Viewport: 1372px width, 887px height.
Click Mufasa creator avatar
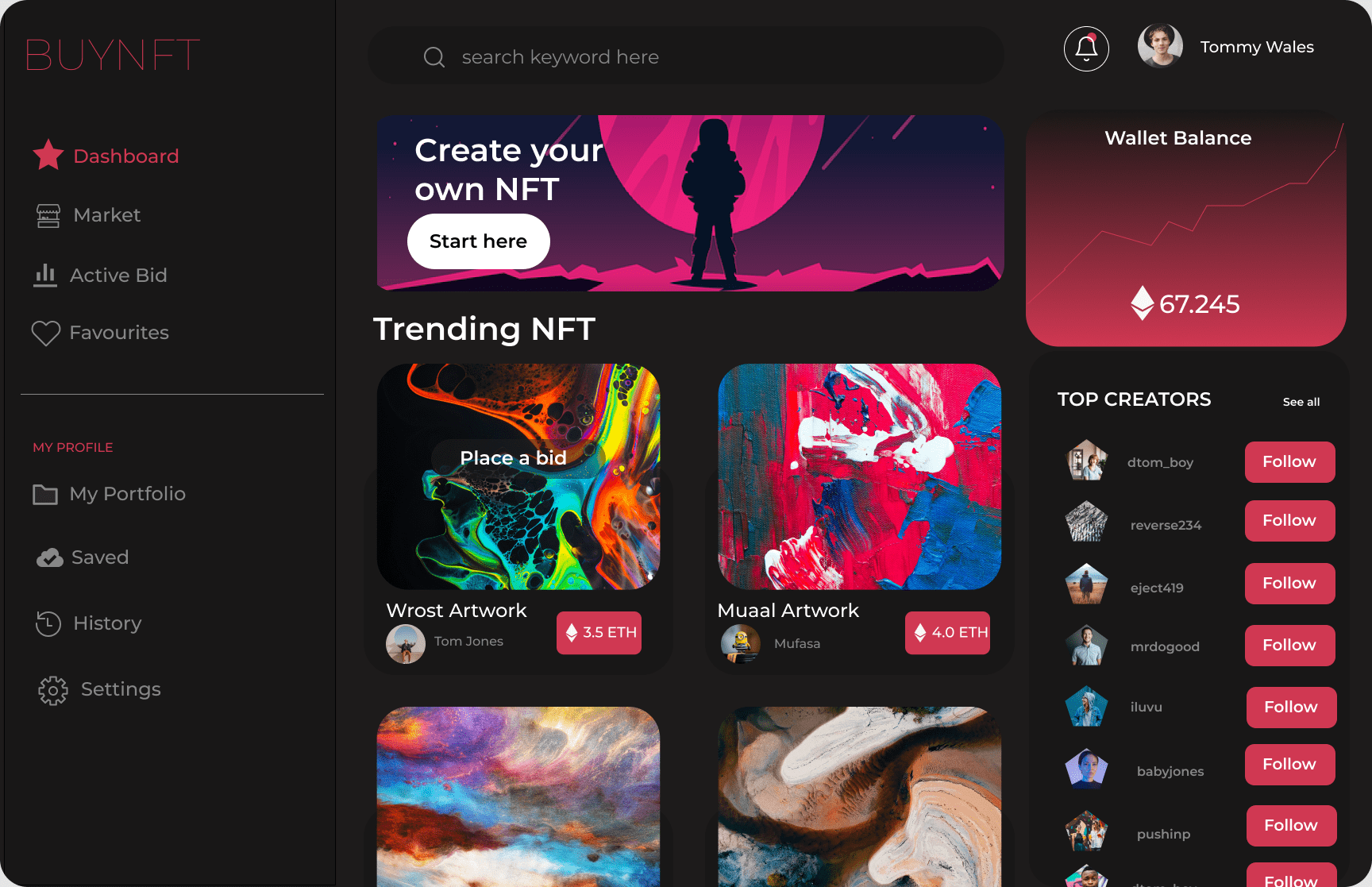pos(741,644)
